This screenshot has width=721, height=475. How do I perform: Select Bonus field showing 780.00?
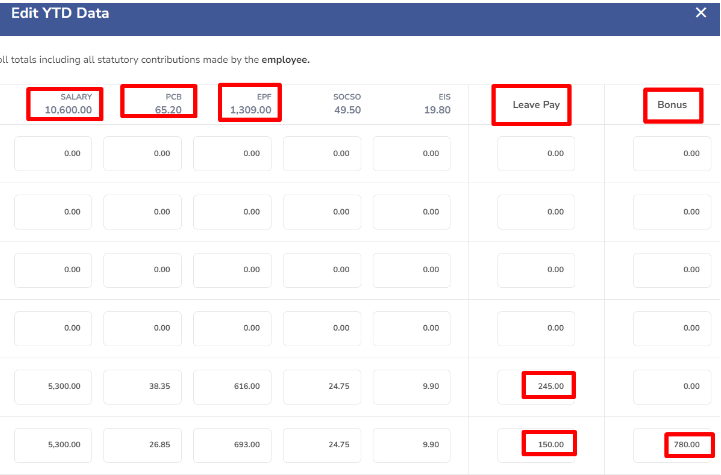pyautogui.click(x=672, y=445)
